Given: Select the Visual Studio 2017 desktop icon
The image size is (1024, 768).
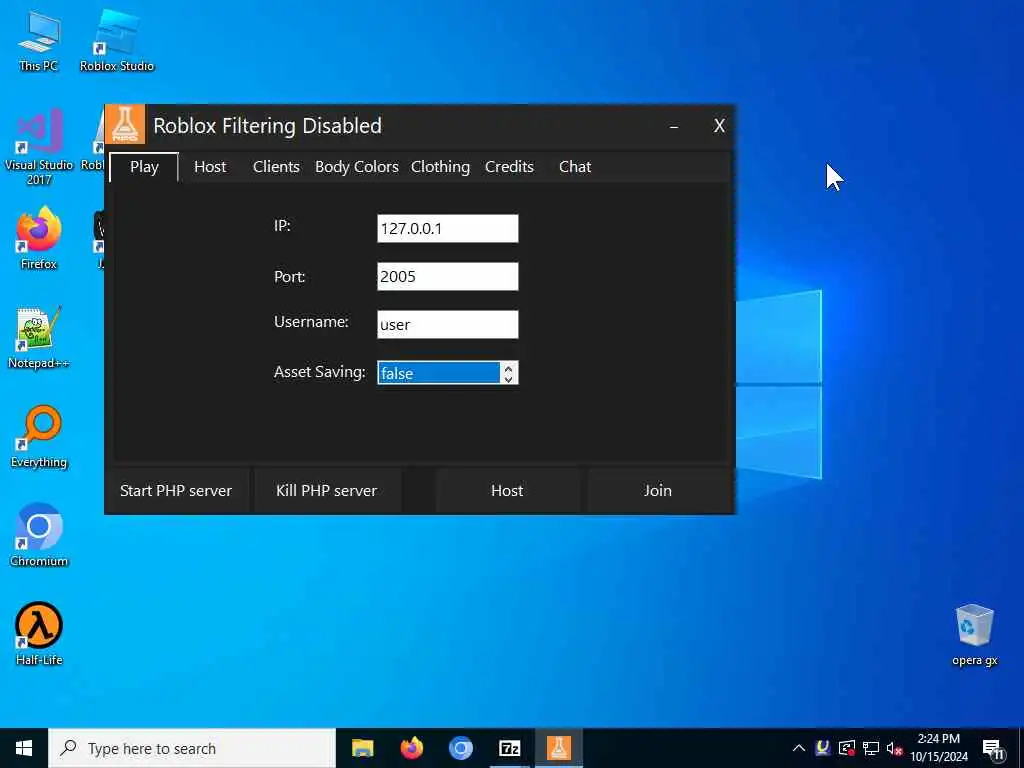Looking at the screenshot, I should pyautogui.click(x=39, y=148).
